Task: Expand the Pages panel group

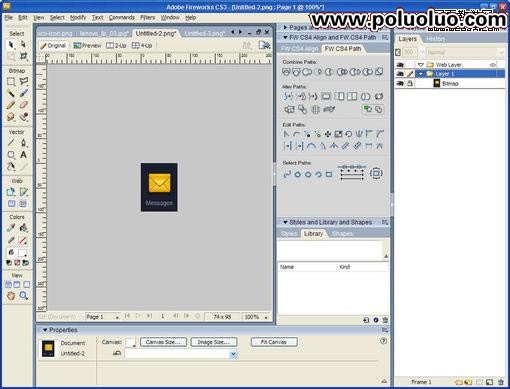Action: [285, 27]
